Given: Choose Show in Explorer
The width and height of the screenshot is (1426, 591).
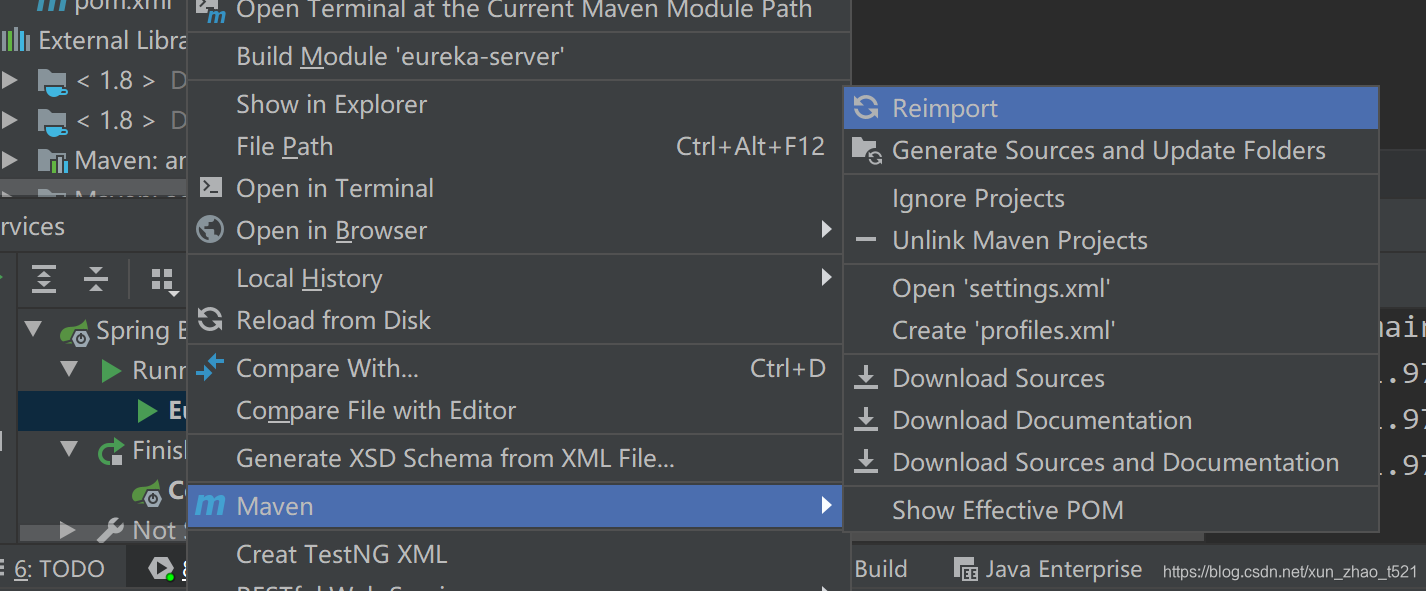Looking at the screenshot, I should click(515, 104).
